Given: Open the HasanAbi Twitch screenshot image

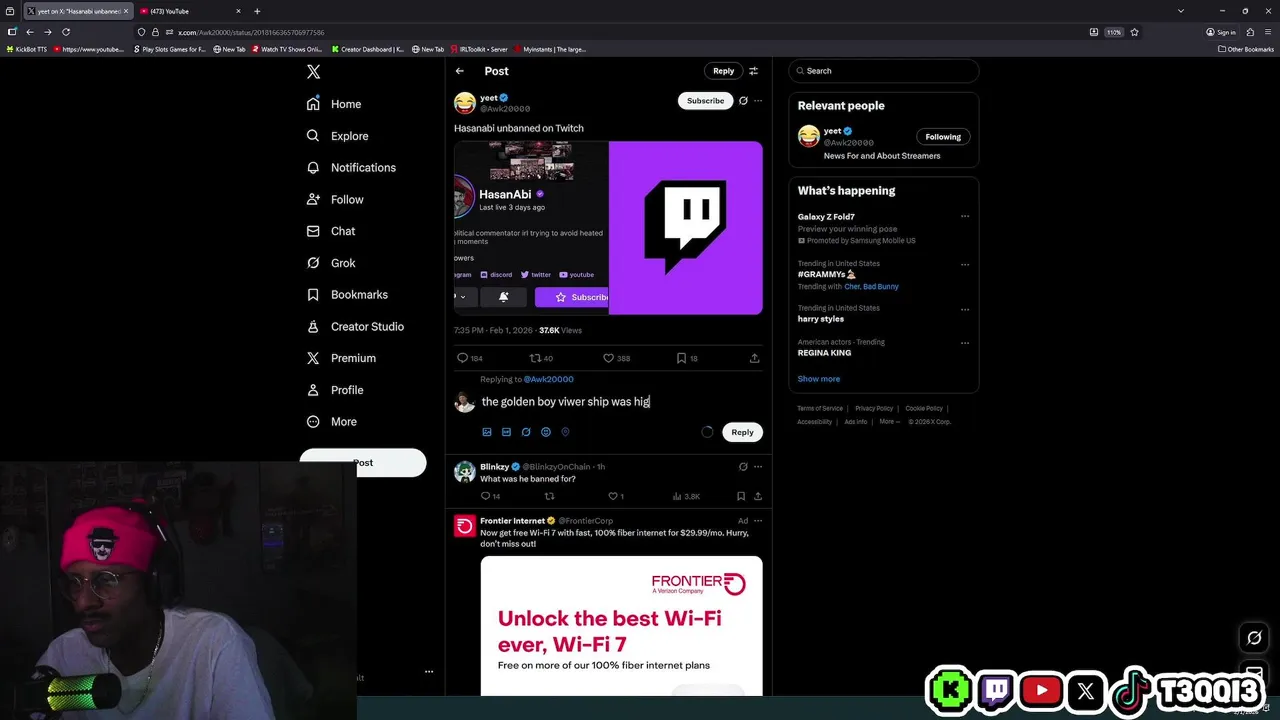Looking at the screenshot, I should click(x=531, y=228).
